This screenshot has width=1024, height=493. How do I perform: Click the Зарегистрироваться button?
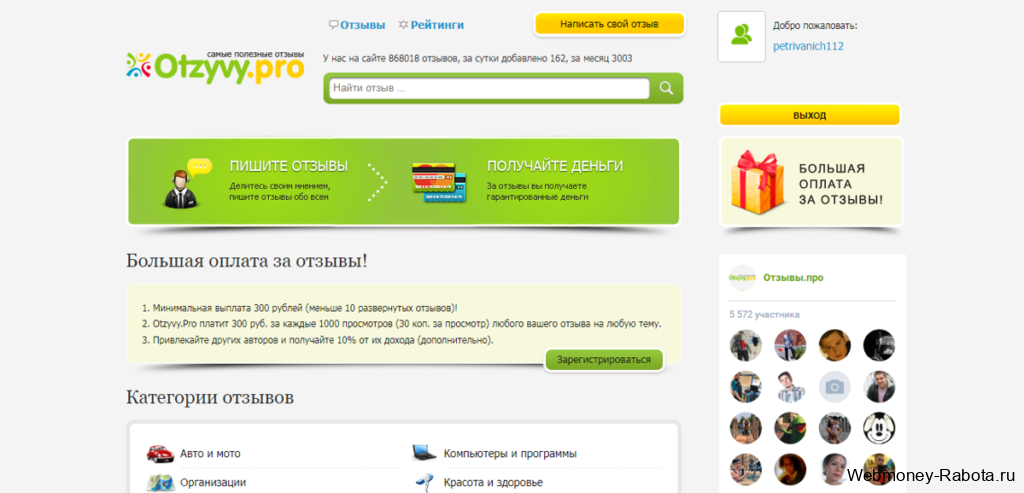click(x=603, y=360)
